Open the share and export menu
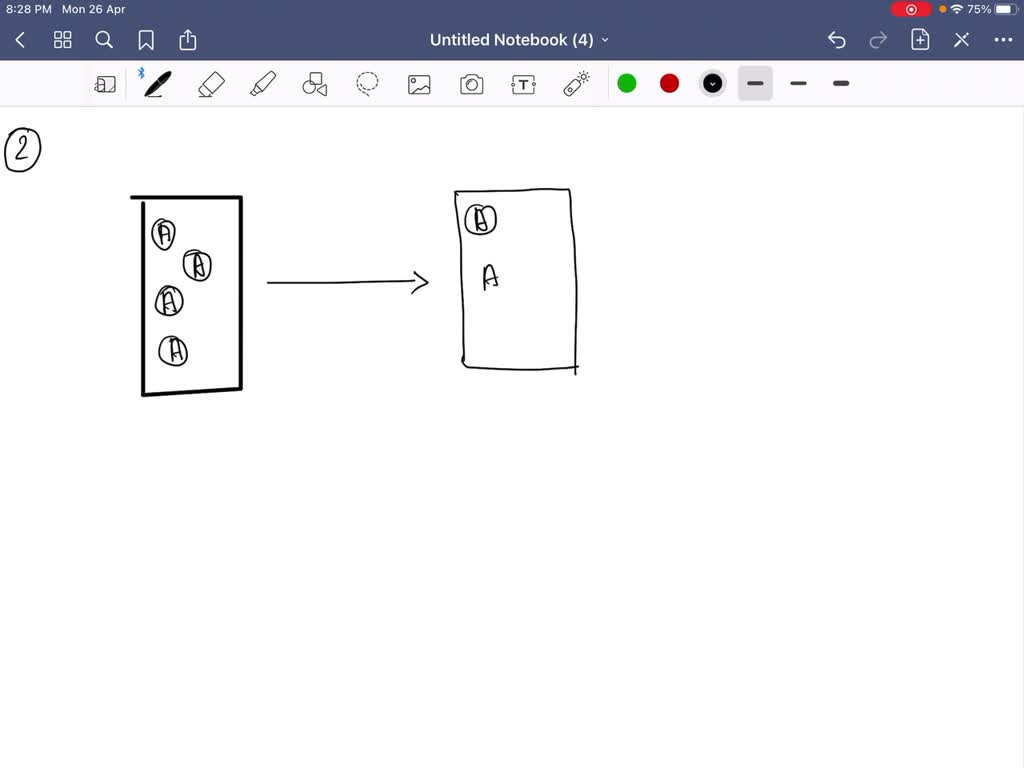Image resolution: width=1024 pixels, height=768 pixels. (x=187, y=39)
